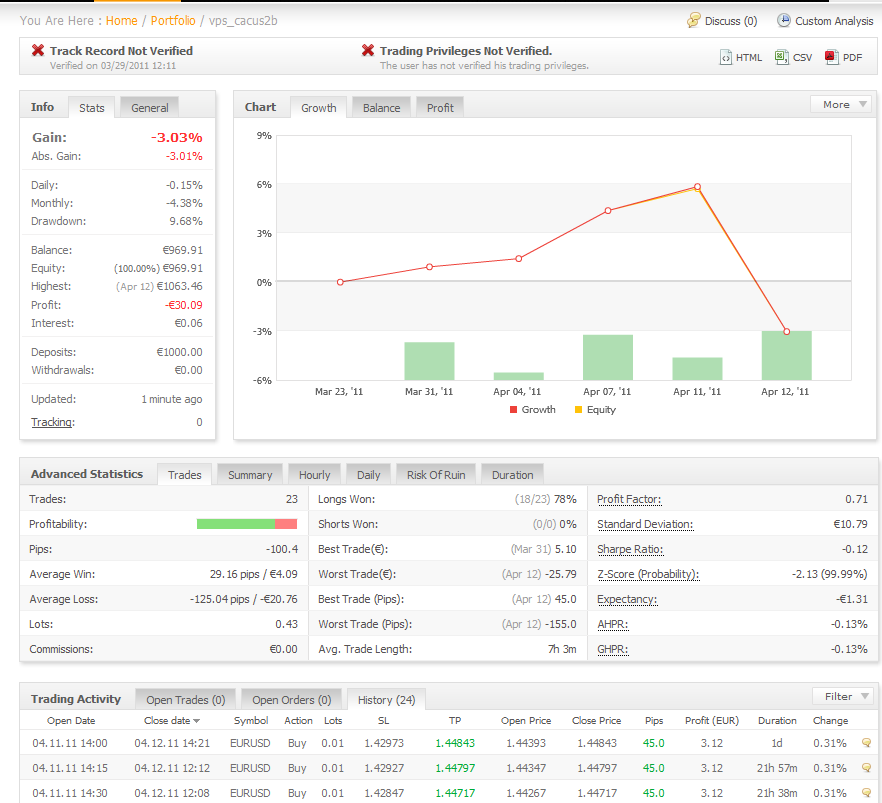This screenshot has height=803, width=882.
Task: Open the Risk Of Ruin statistics tab
Action: coord(435,475)
